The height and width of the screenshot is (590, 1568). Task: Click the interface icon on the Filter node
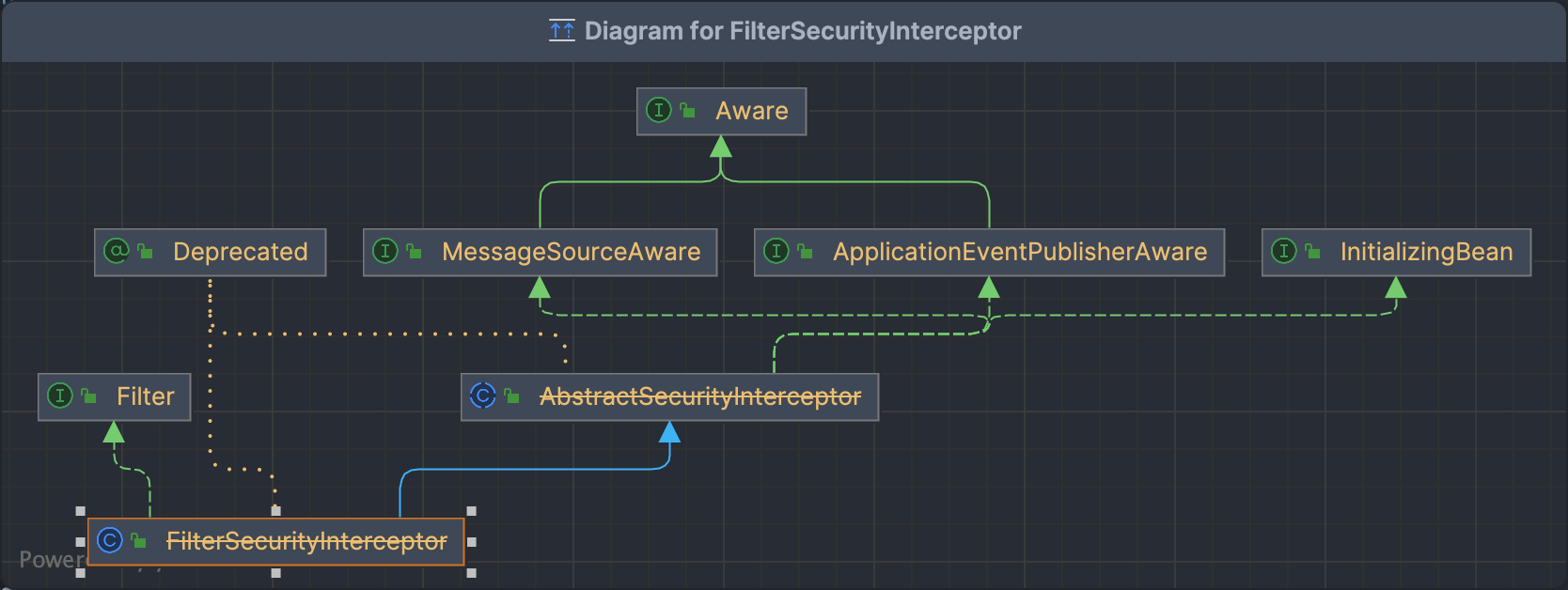coord(60,396)
